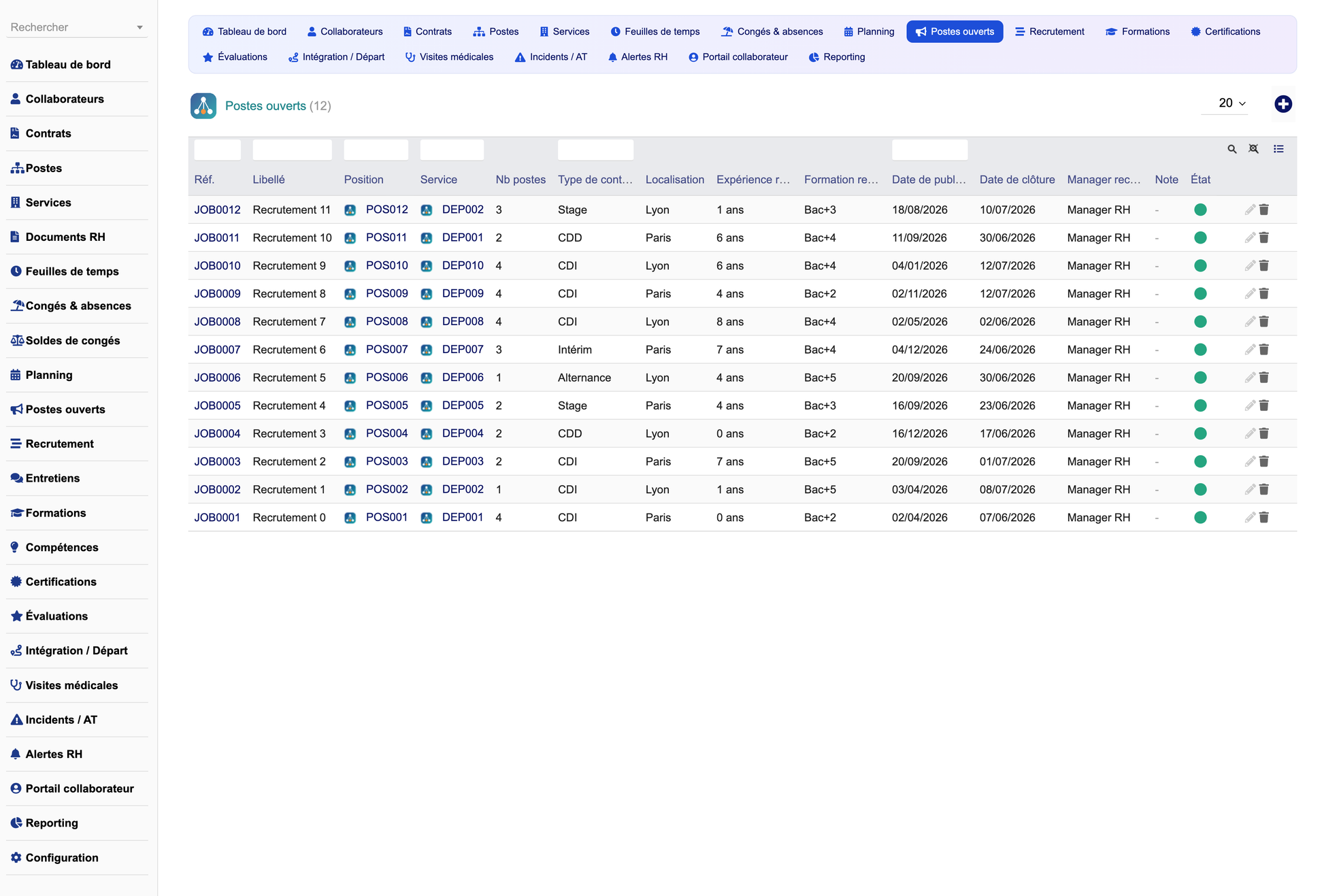The image size is (1324, 896).
Task: Select the 'Recrutement 7' label cell
Action: 289,321
